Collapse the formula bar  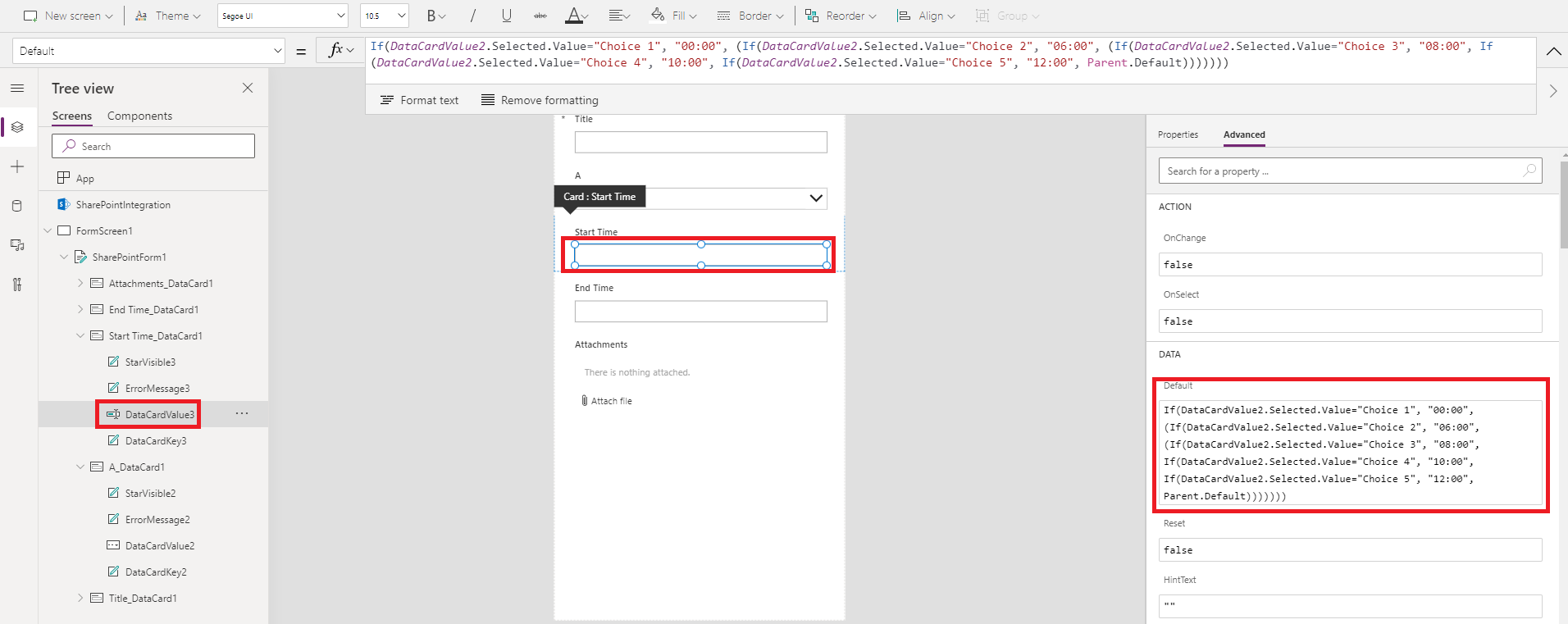point(1553,51)
